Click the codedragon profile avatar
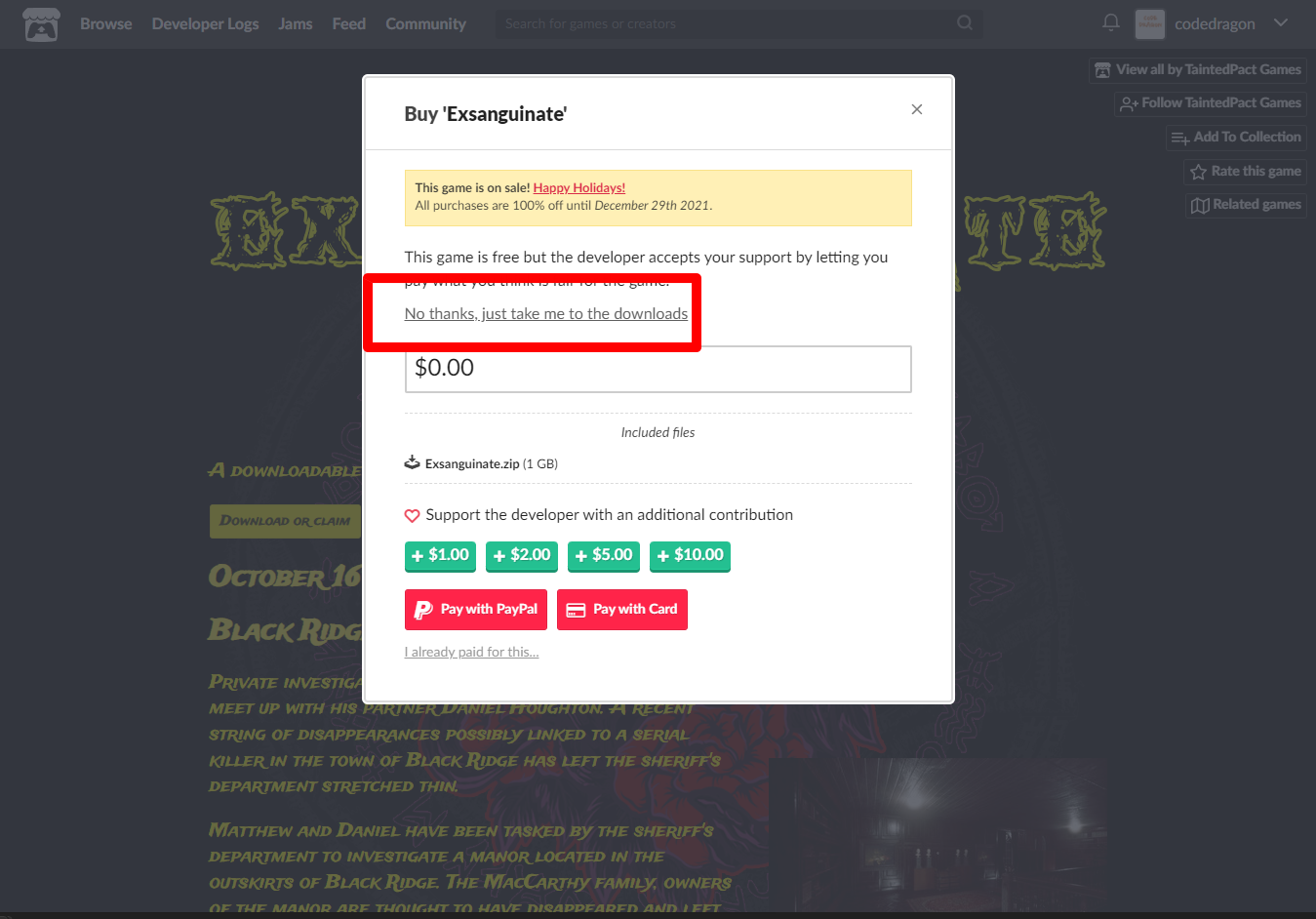The width and height of the screenshot is (1316, 919). click(1150, 23)
